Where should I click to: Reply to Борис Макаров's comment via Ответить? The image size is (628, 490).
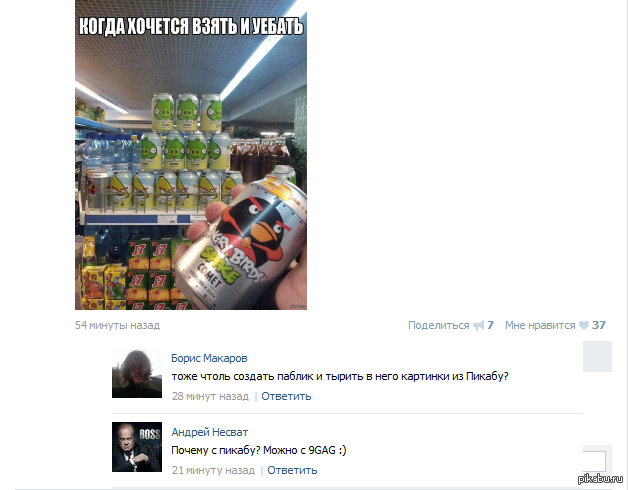click(286, 396)
